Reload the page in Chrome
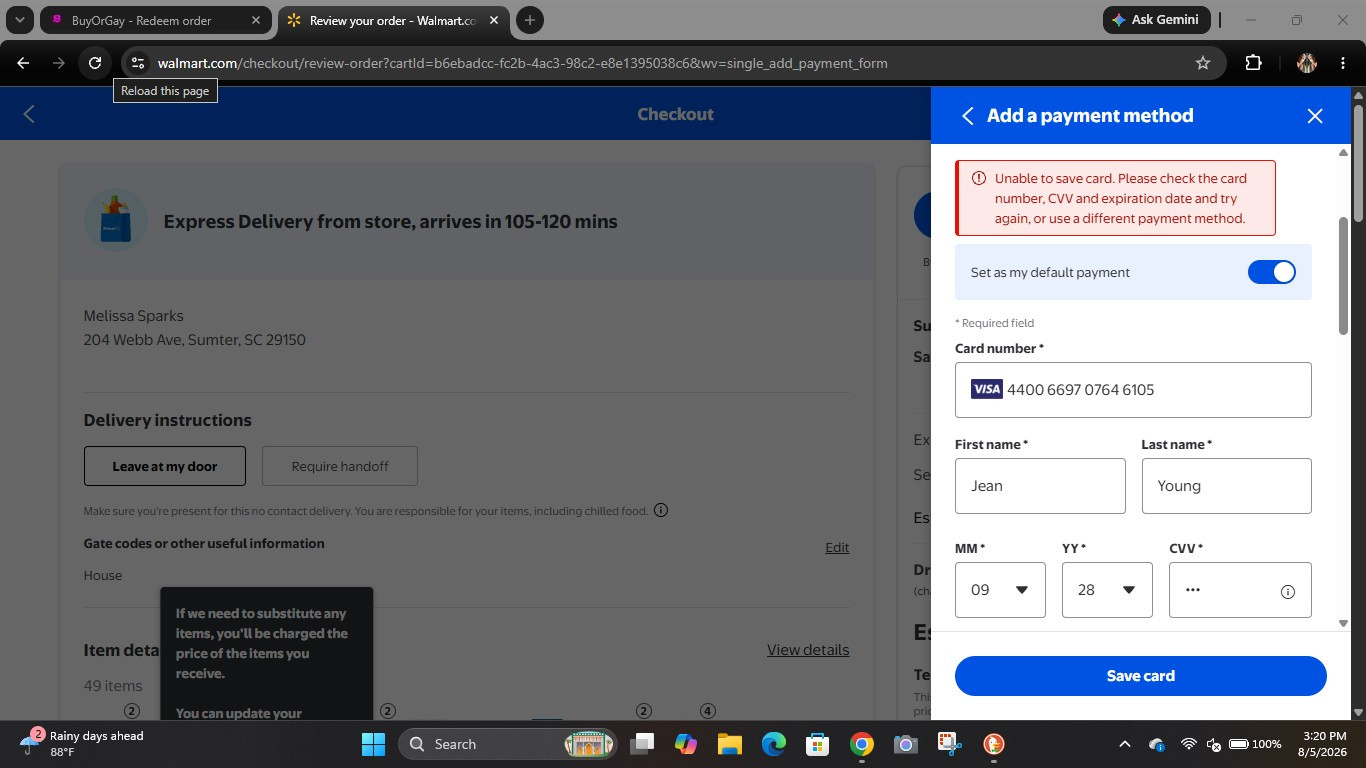 [95, 63]
